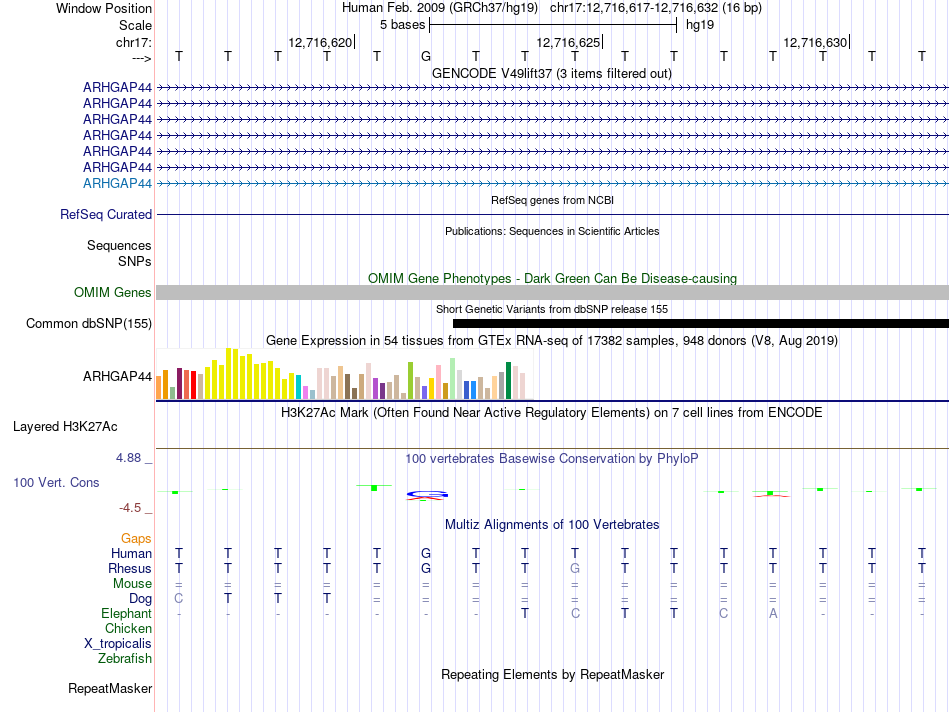Click the SNPs track label
This screenshot has height=712, width=950.
pyautogui.click(x=135, y=261)
